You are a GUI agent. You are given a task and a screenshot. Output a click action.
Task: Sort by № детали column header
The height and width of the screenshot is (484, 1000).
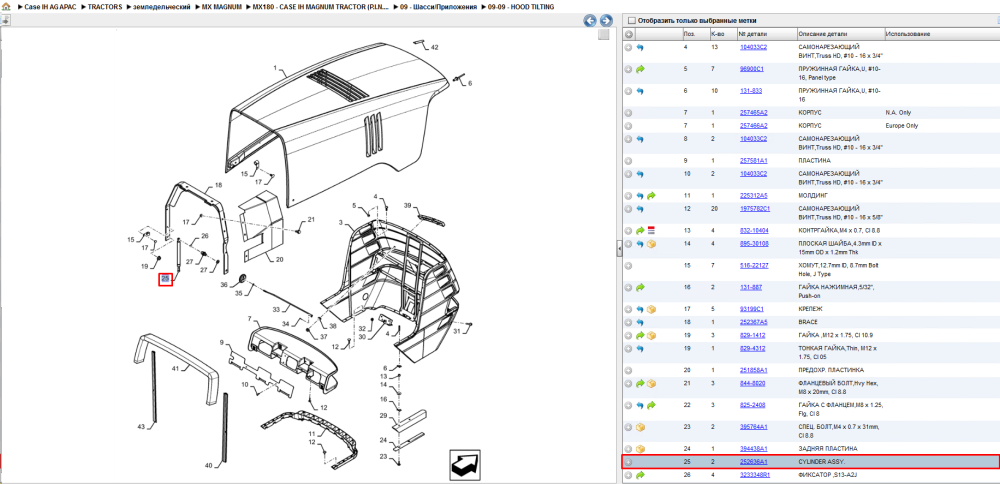[x=766, y=34]
